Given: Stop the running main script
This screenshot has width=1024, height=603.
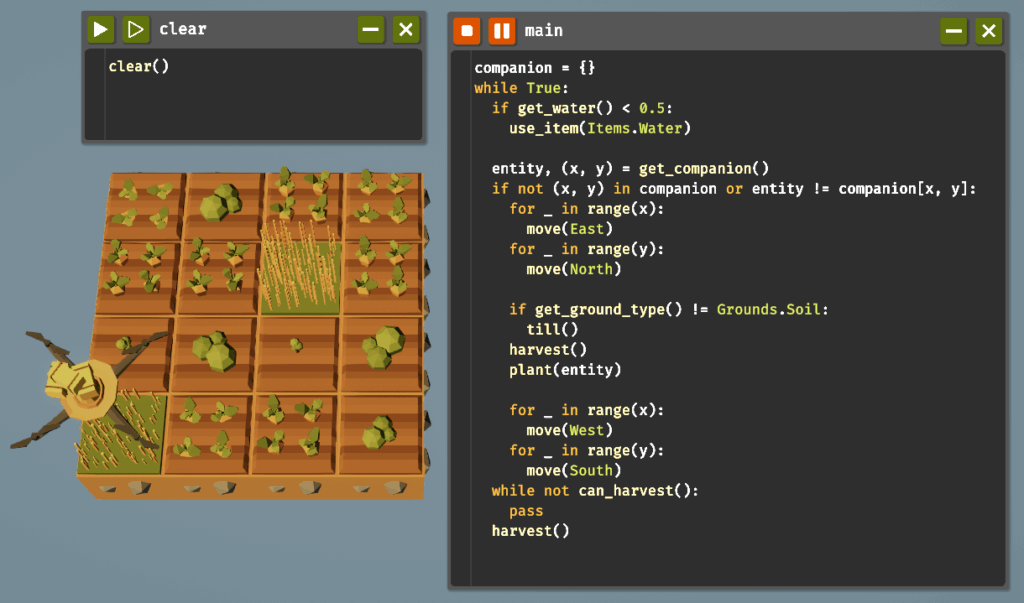Looking at the screenshot, I should coord(467,30).
